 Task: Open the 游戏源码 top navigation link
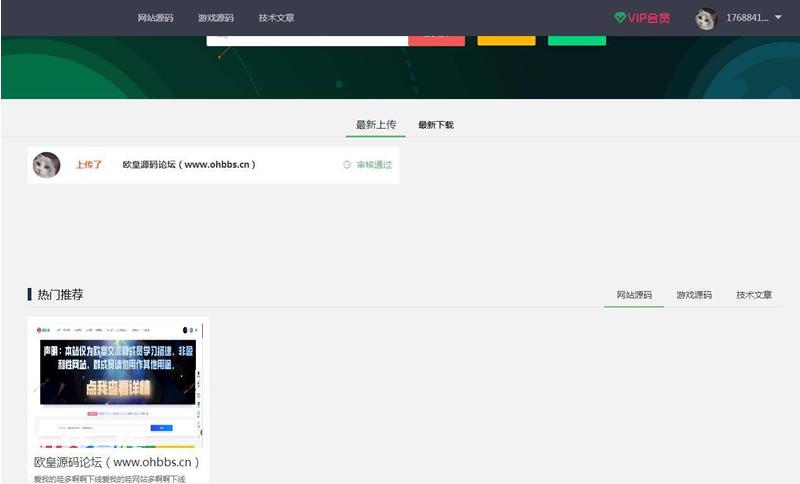(216, 18)
